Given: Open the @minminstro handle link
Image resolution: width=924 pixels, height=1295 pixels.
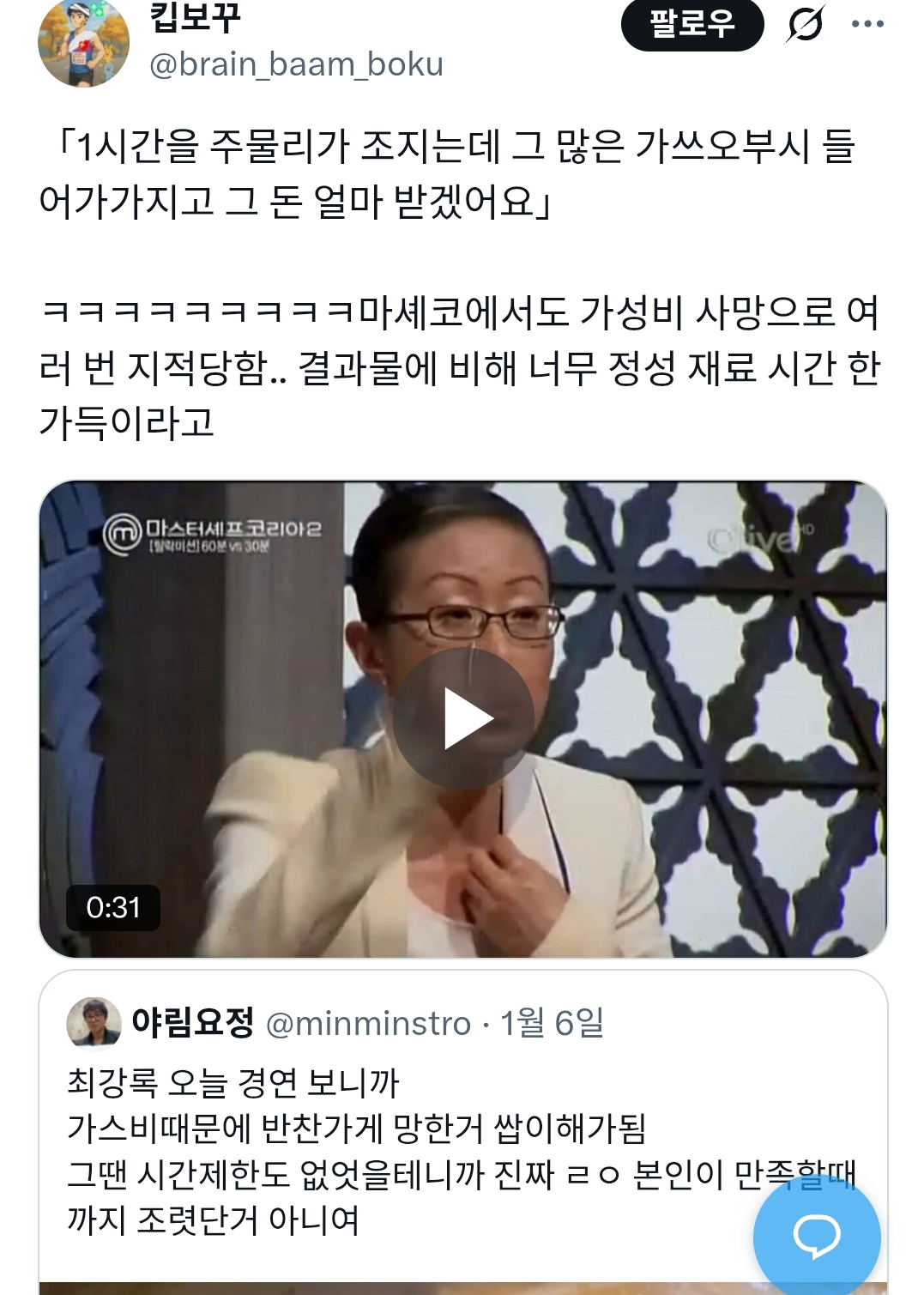Looking at the screenshot, I should [369, 1023].
